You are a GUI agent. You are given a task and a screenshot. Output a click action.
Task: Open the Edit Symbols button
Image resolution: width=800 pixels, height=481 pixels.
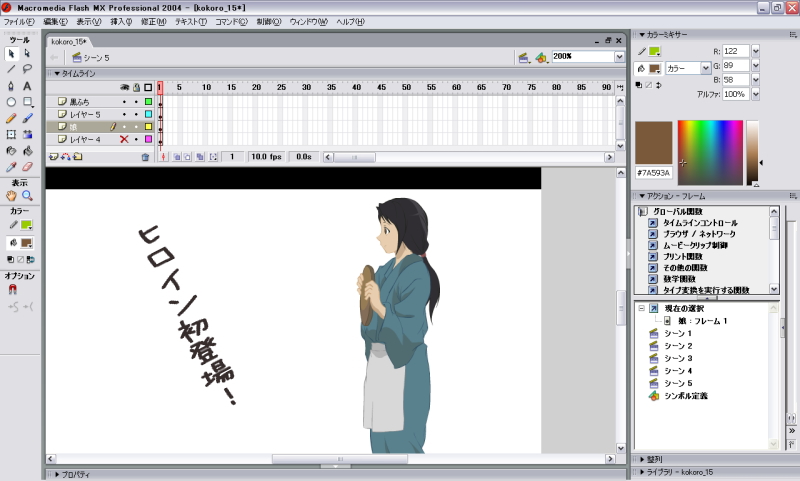click(541, 58)
